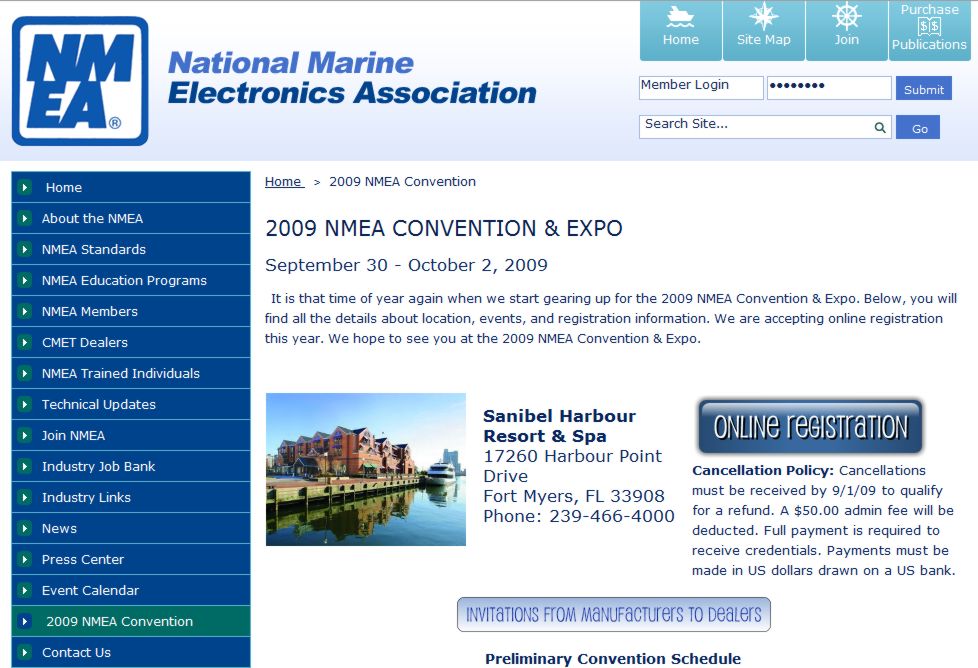This screenshot has width=978, height=668.
Task: Click the Join label in top navigation
Action: point(846,39)
